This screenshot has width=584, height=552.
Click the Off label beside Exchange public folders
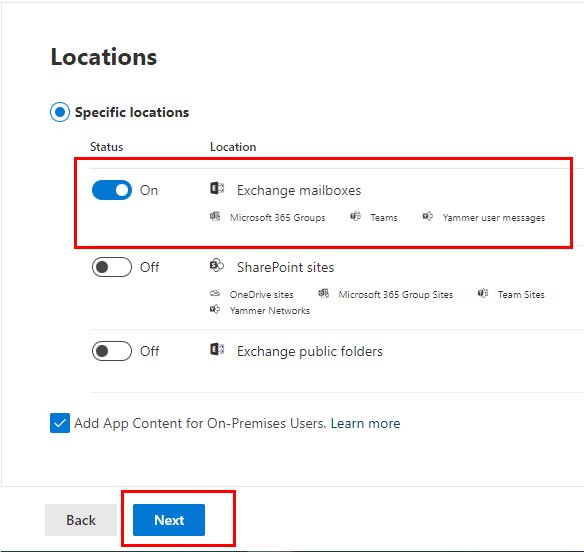(x=149, y=351)
